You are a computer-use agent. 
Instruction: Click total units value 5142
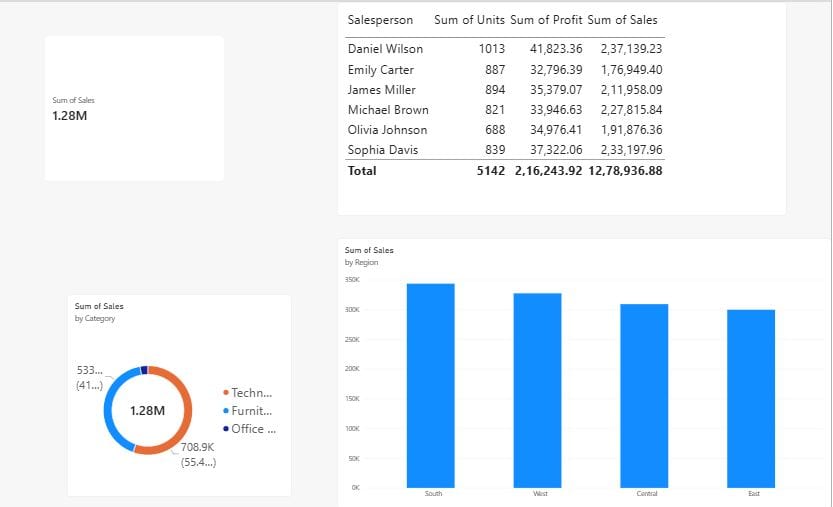490,171
